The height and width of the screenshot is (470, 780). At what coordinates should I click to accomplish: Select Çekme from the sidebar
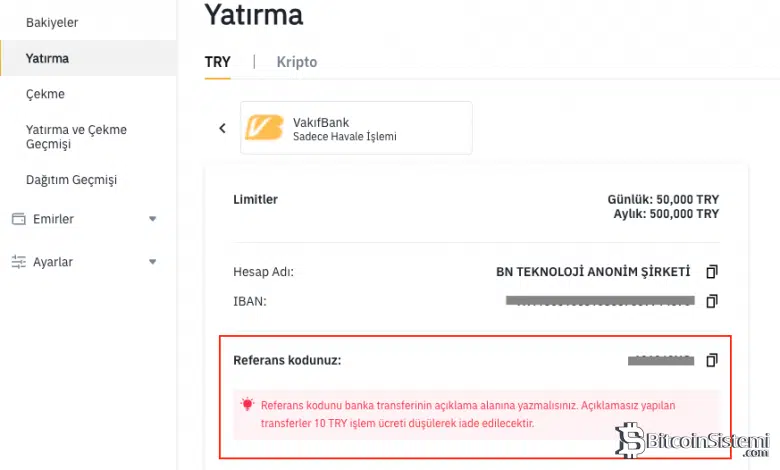pyautogui.click(x=45, y=94)
